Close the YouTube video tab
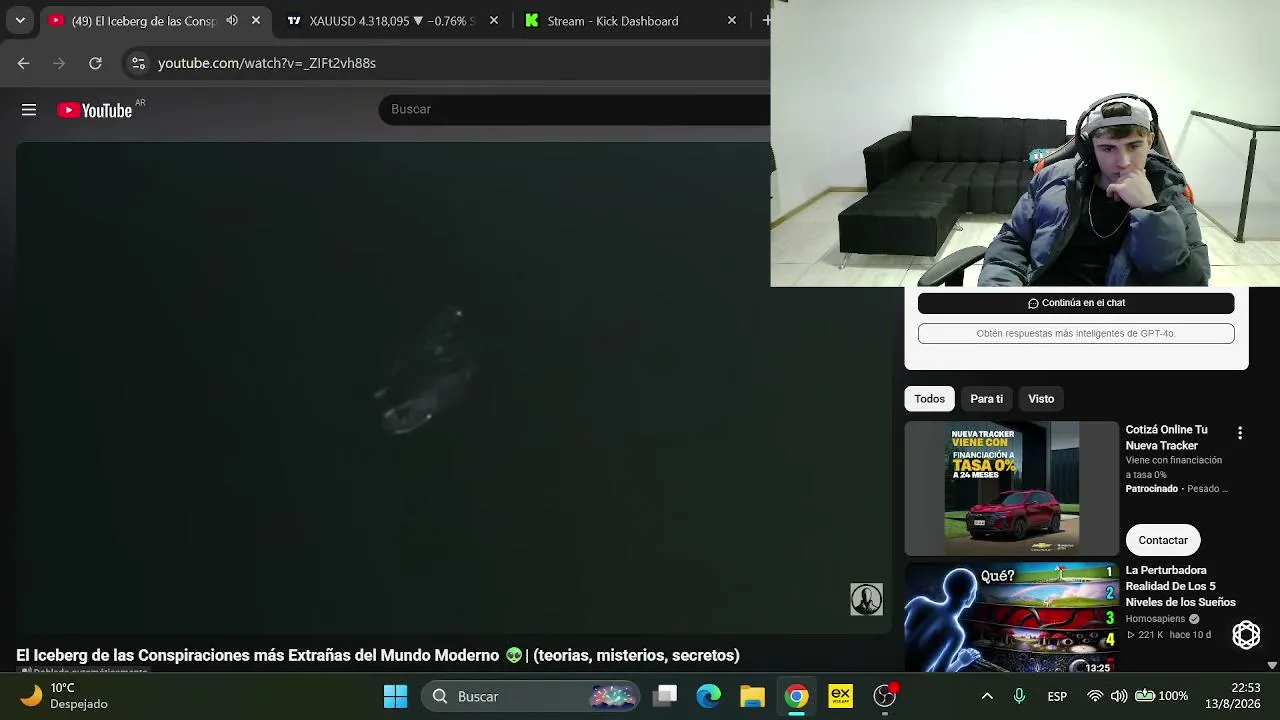This screenshot has width=1280, height=720. (x=256, y=21)
